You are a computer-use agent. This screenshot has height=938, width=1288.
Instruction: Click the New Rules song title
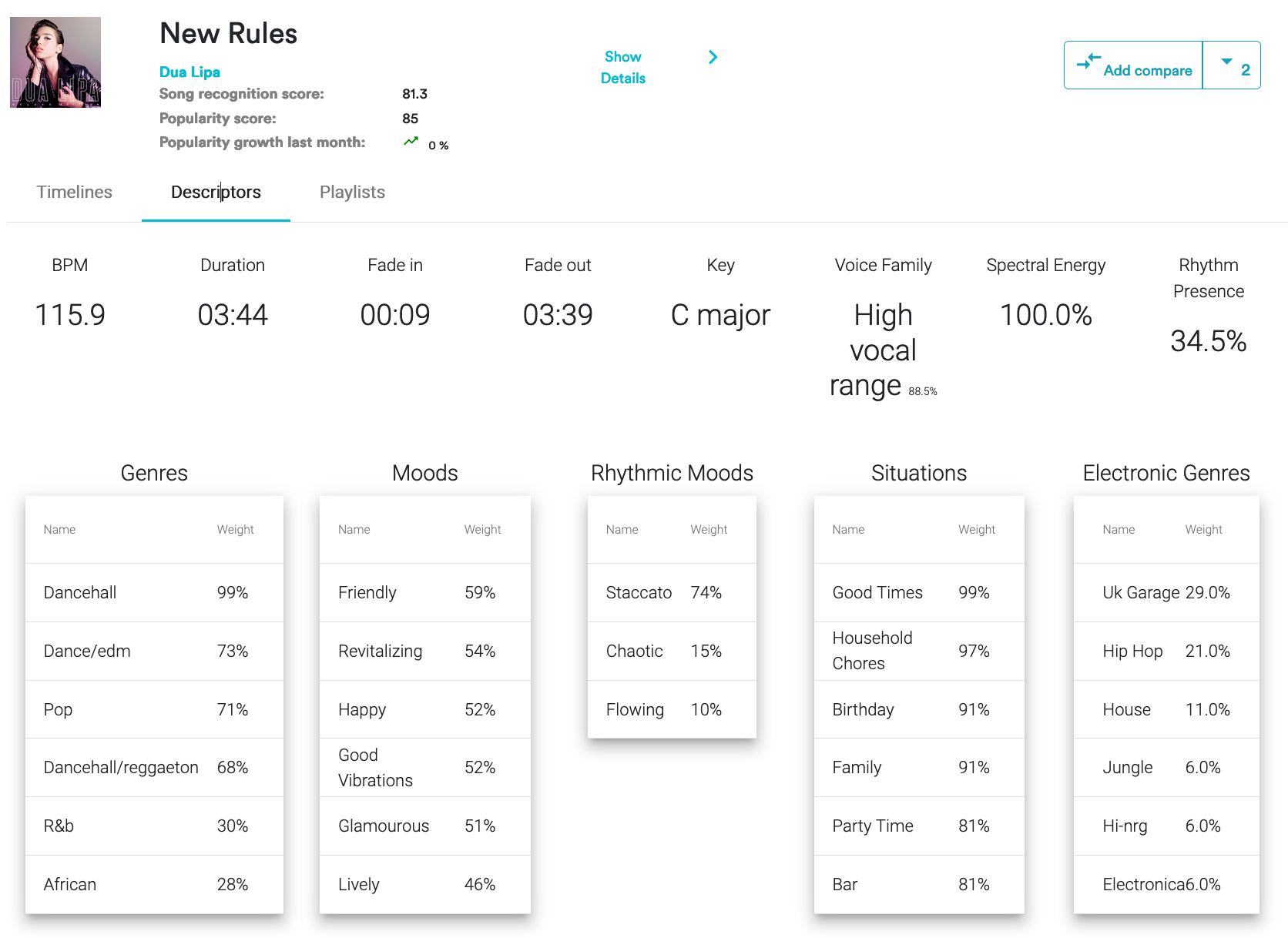[228, 34]
